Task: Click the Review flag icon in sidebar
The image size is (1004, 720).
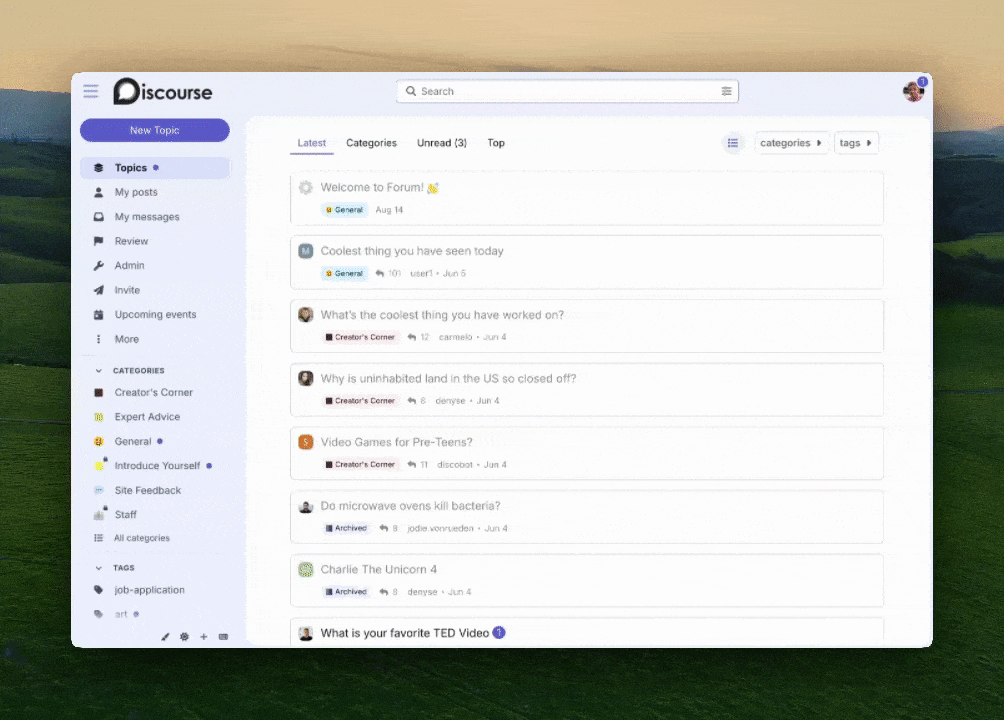Action: tap(99, 241)
